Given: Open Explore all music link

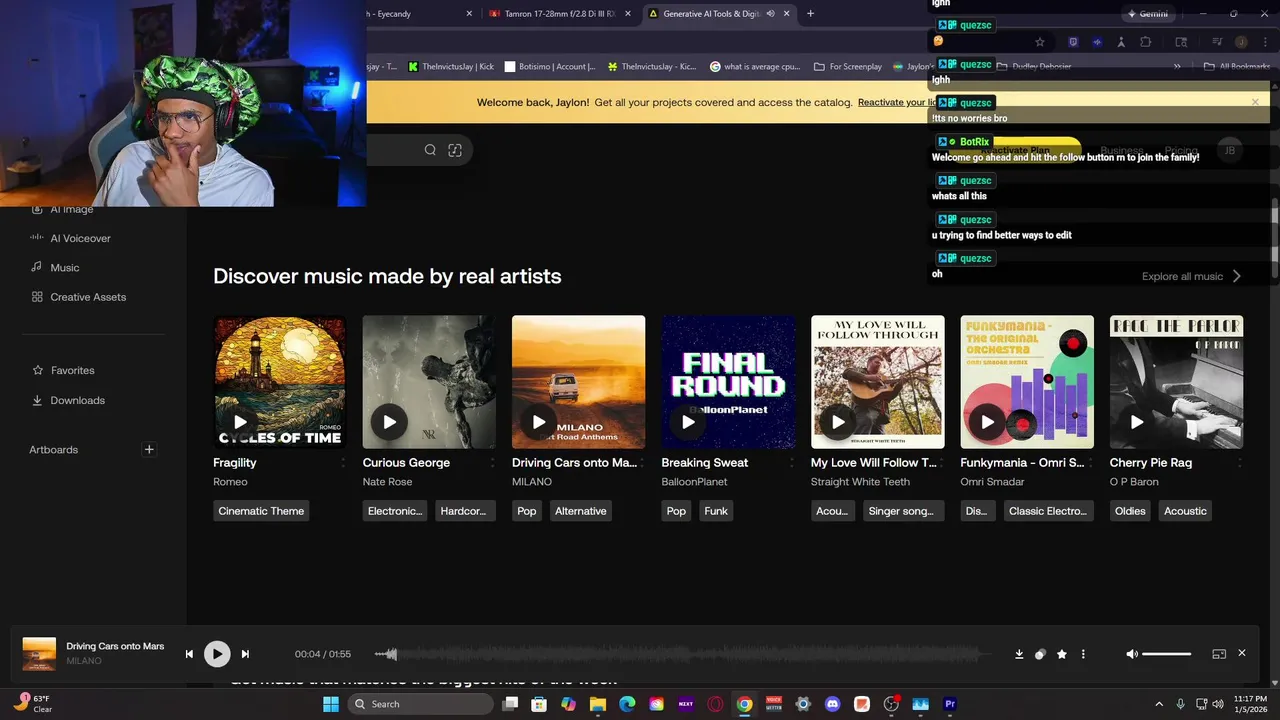Looking at the screenshot, I should pyautogui.click(x=1191, y=276).
